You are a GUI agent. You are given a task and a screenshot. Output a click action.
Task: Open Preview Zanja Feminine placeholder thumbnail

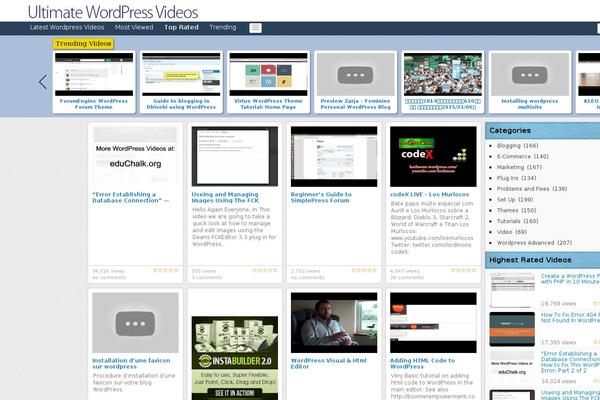[x=355, y=74]
